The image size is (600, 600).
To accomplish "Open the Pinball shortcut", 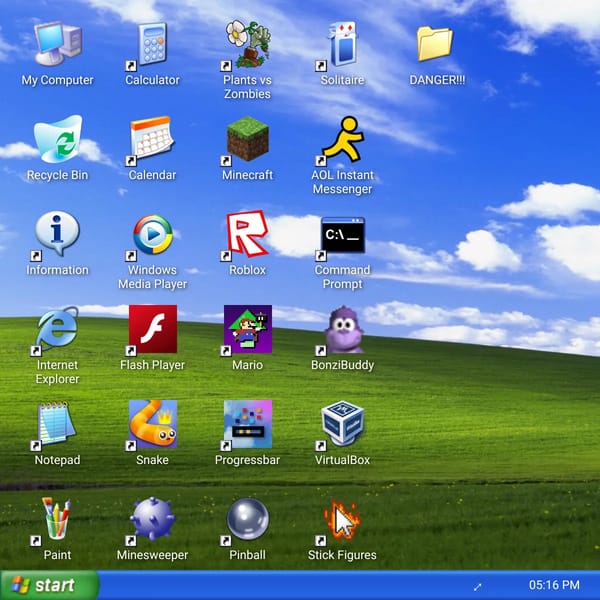I will [x=248, y=519].
